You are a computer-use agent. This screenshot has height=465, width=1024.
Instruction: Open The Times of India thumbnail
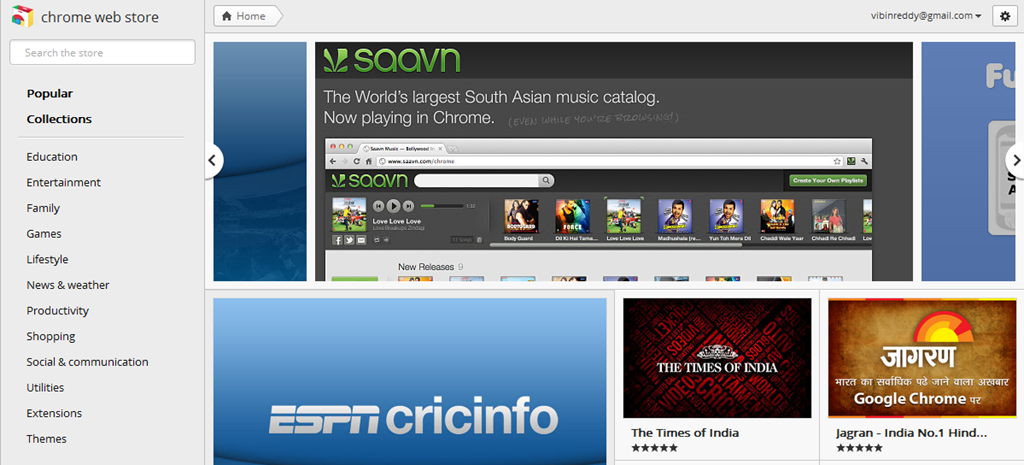coord(717,358)
